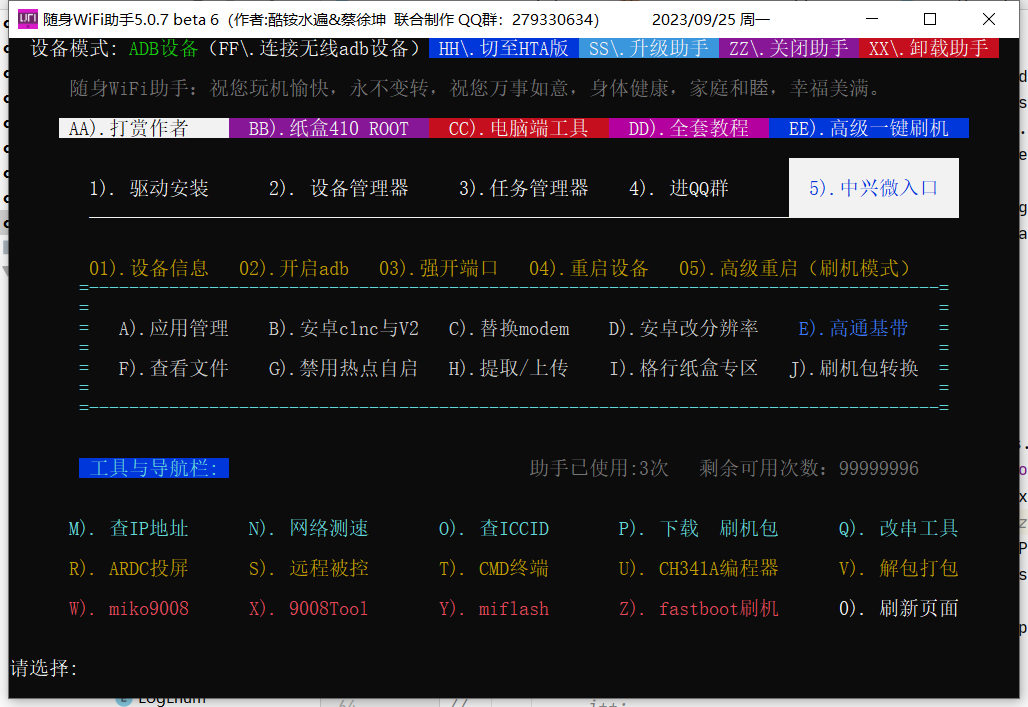This screenshot has height=707, width=1028.
Task: Click ZZ\. 关闭助手 to close assistant
Action: point(789,49)
